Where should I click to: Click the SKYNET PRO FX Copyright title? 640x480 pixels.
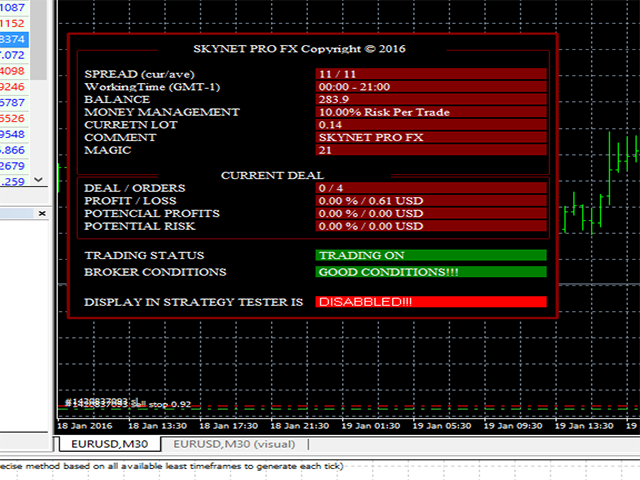pyautogui.click(x=299, y=49)
